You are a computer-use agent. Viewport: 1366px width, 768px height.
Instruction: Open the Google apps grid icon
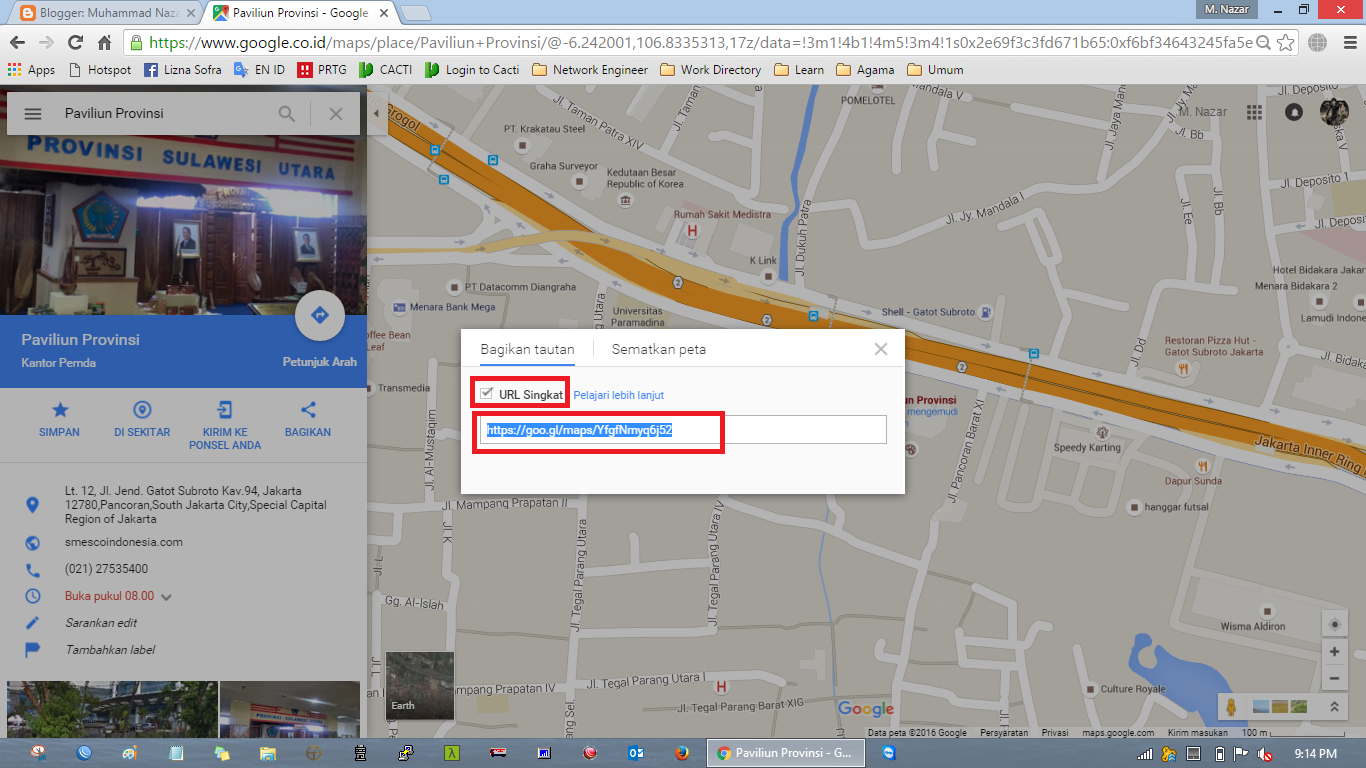pyautogui.click(x=1254, y=112)
